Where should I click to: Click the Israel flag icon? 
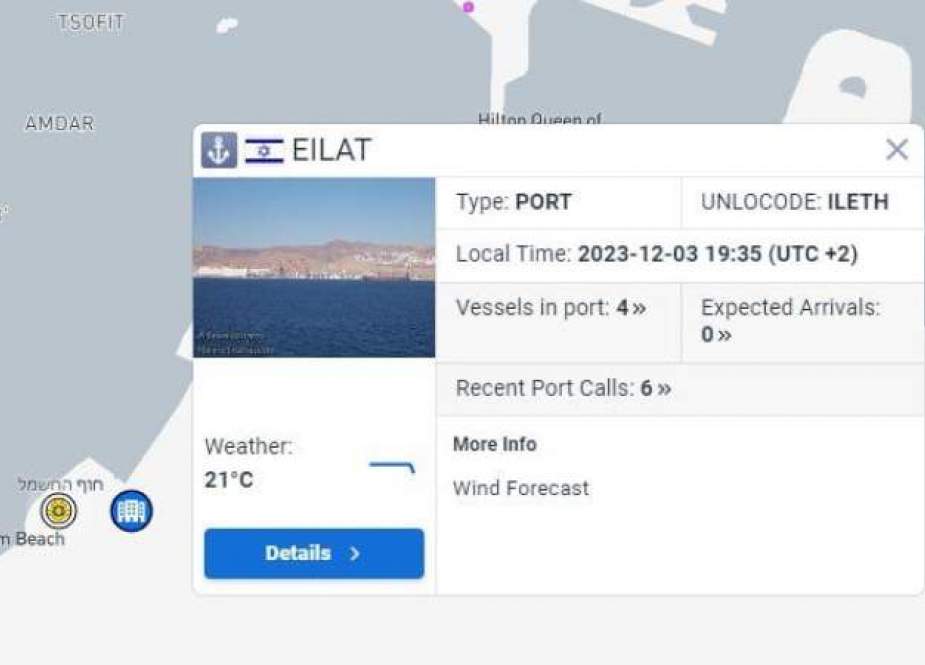(264, 151)
